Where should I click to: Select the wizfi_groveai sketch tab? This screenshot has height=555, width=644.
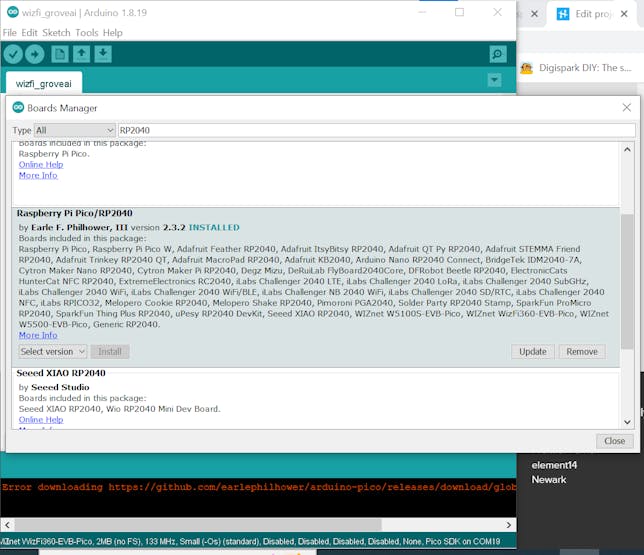pos(44,83)
